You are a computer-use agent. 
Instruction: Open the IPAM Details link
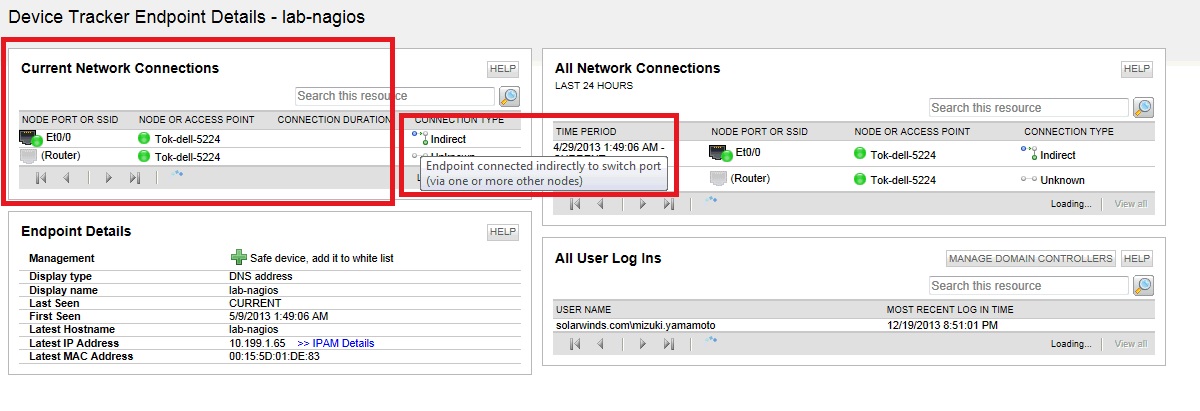[336, 343]
